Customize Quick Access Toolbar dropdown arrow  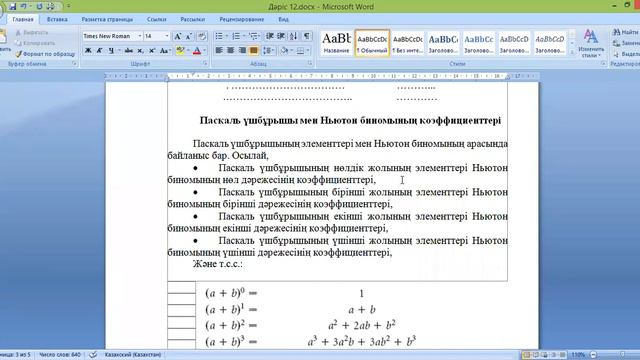68,7
